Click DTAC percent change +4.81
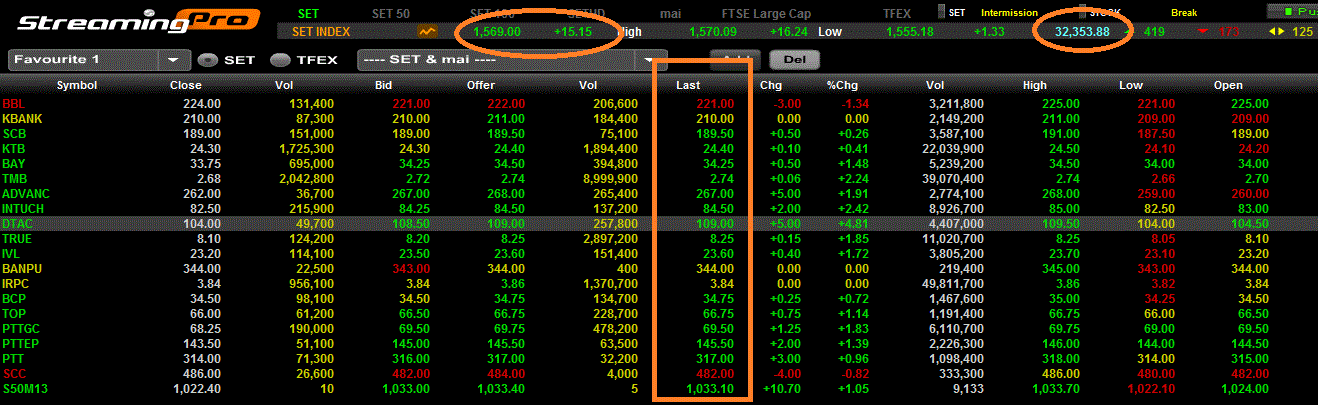This screenshot has height=405, width=1318. point(852,224)
